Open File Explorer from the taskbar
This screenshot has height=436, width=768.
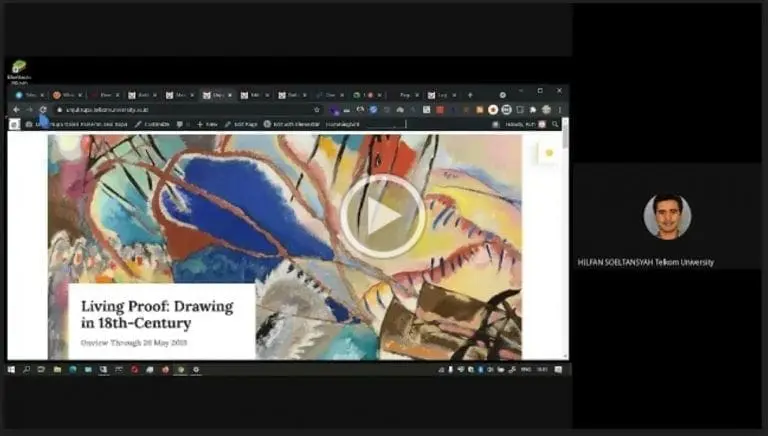point(57,370)
